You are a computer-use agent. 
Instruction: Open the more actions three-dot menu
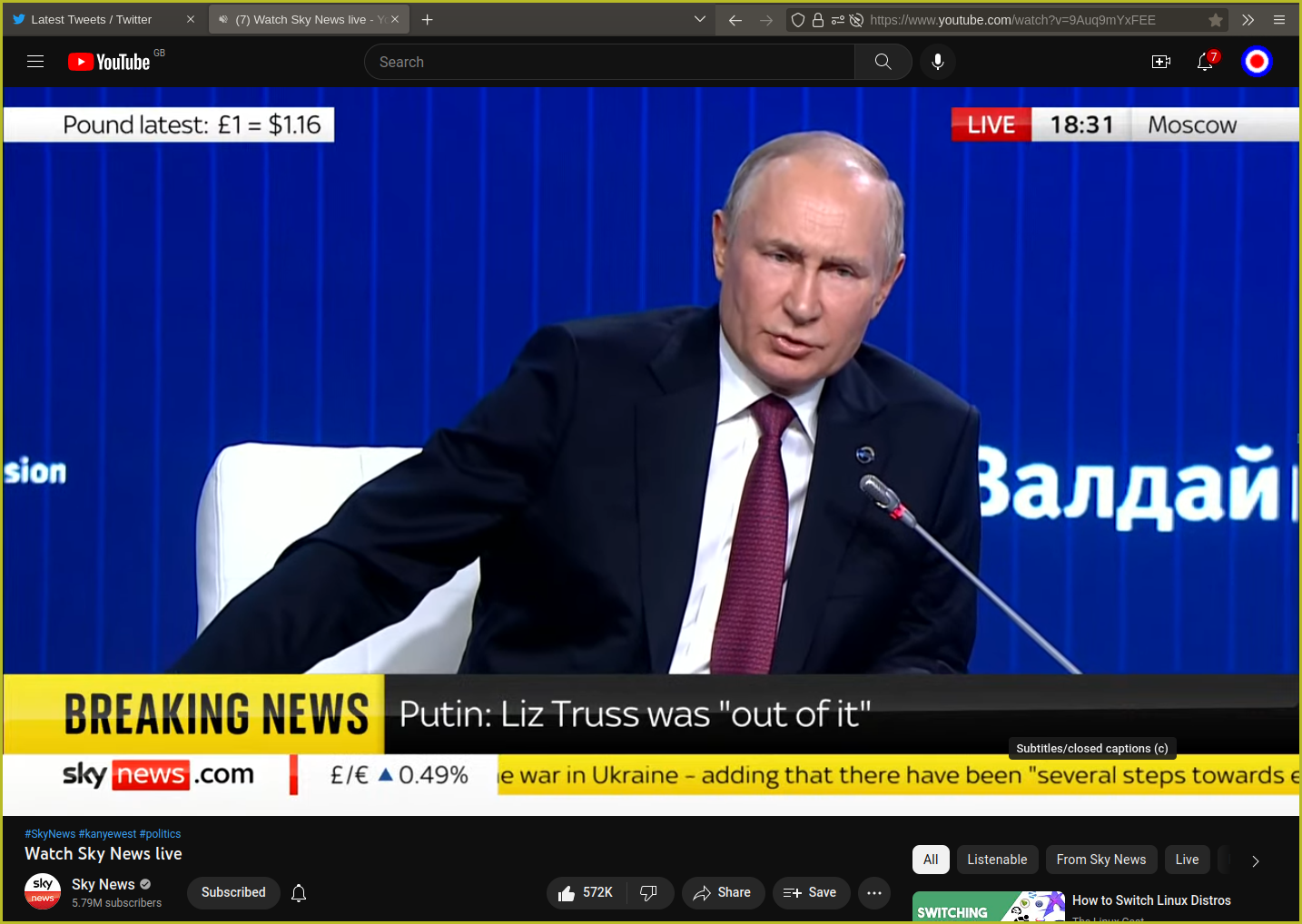coord(874,893)
